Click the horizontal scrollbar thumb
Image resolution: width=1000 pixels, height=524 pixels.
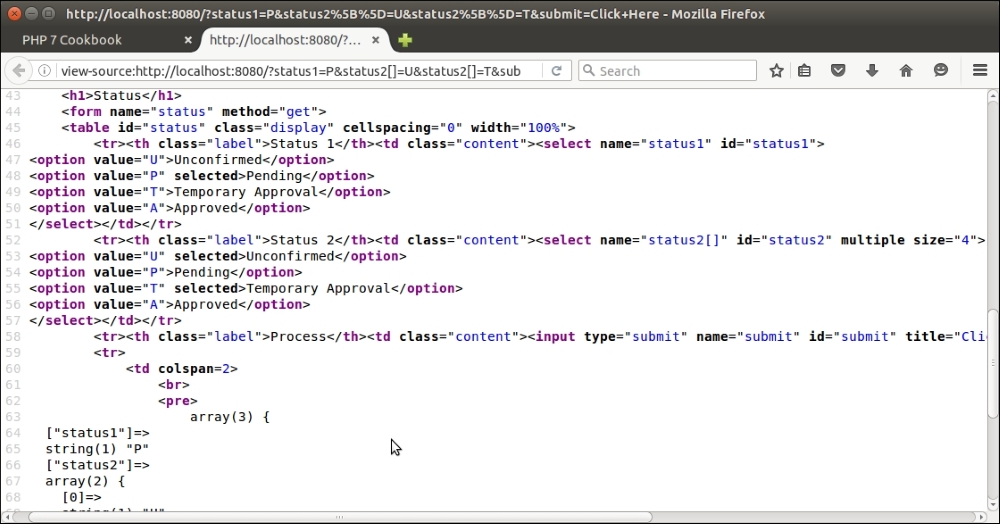pyautogui.click(x=339, y=517)
